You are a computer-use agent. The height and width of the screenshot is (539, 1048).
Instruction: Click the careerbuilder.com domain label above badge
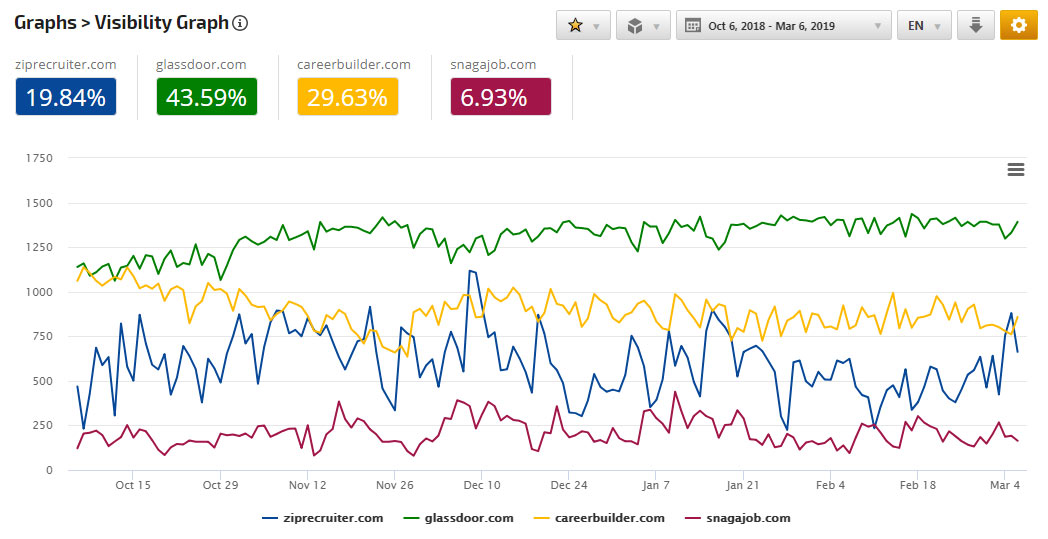[x=354, y=65]
